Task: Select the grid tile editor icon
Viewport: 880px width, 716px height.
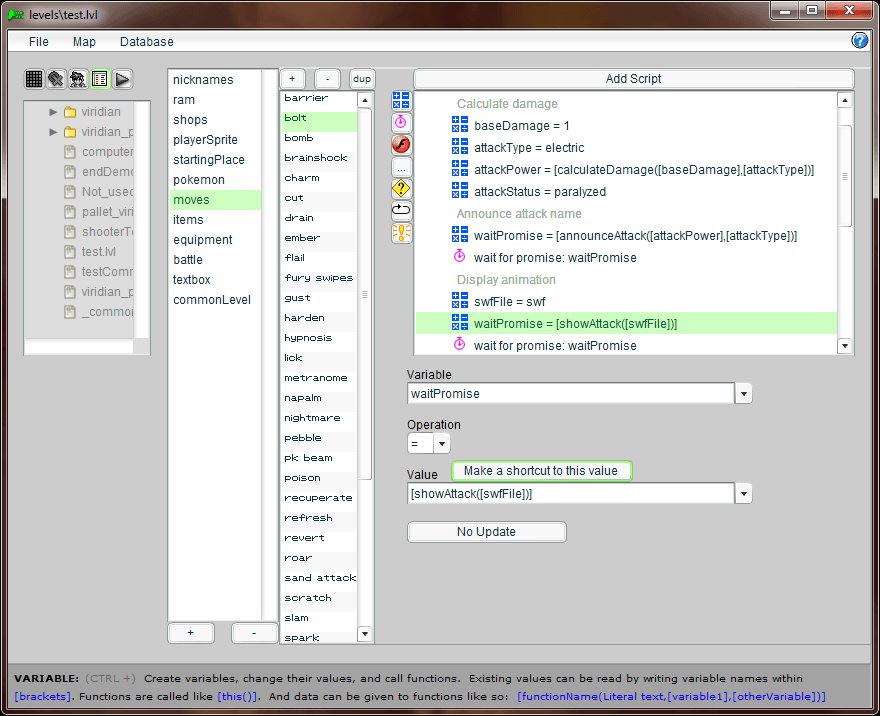Action: coord(34,78)
